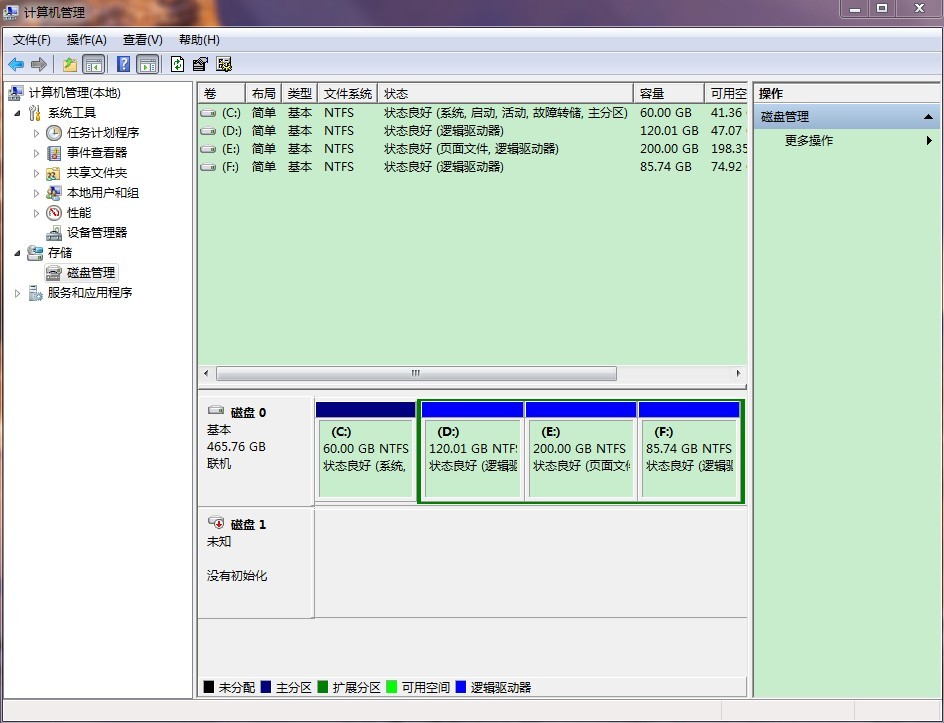Click the 逻辑驱动器 blue legend swatch
Screen dimensions: 944x723
point(461,687)
